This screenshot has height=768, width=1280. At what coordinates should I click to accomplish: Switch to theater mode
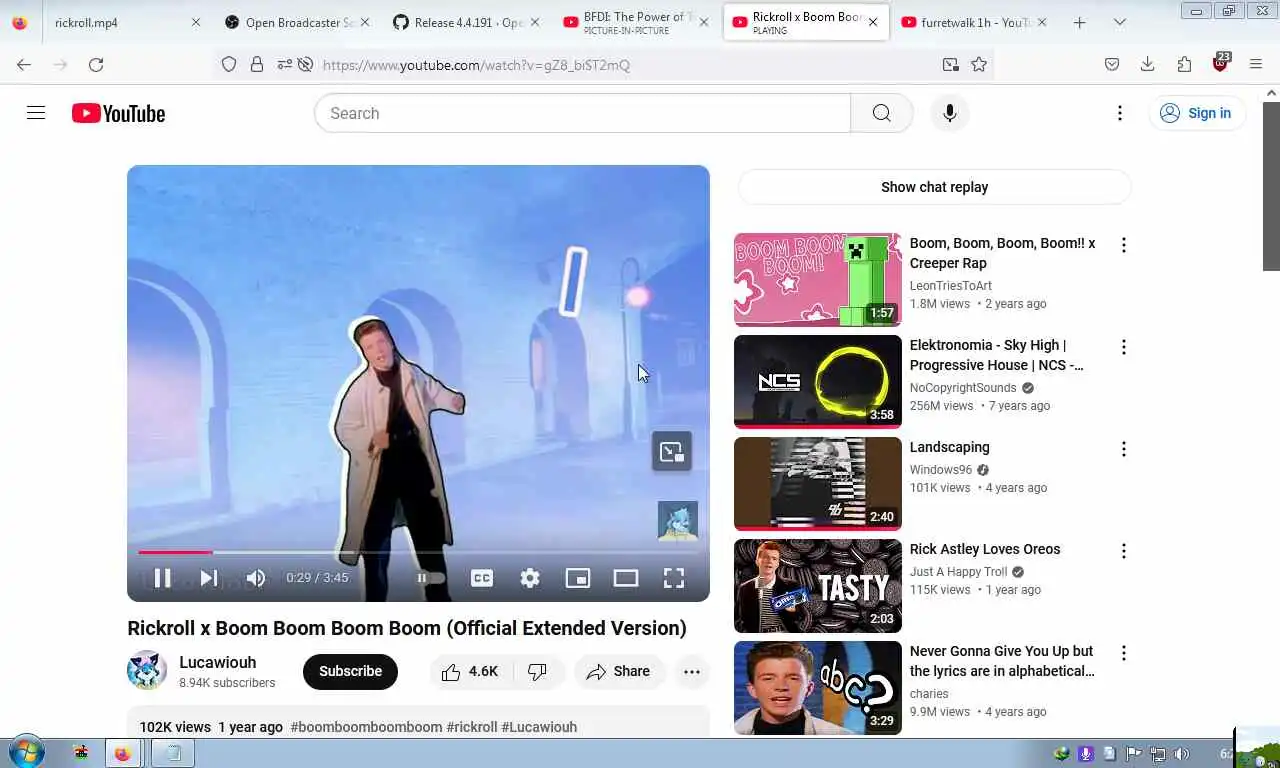626,578
